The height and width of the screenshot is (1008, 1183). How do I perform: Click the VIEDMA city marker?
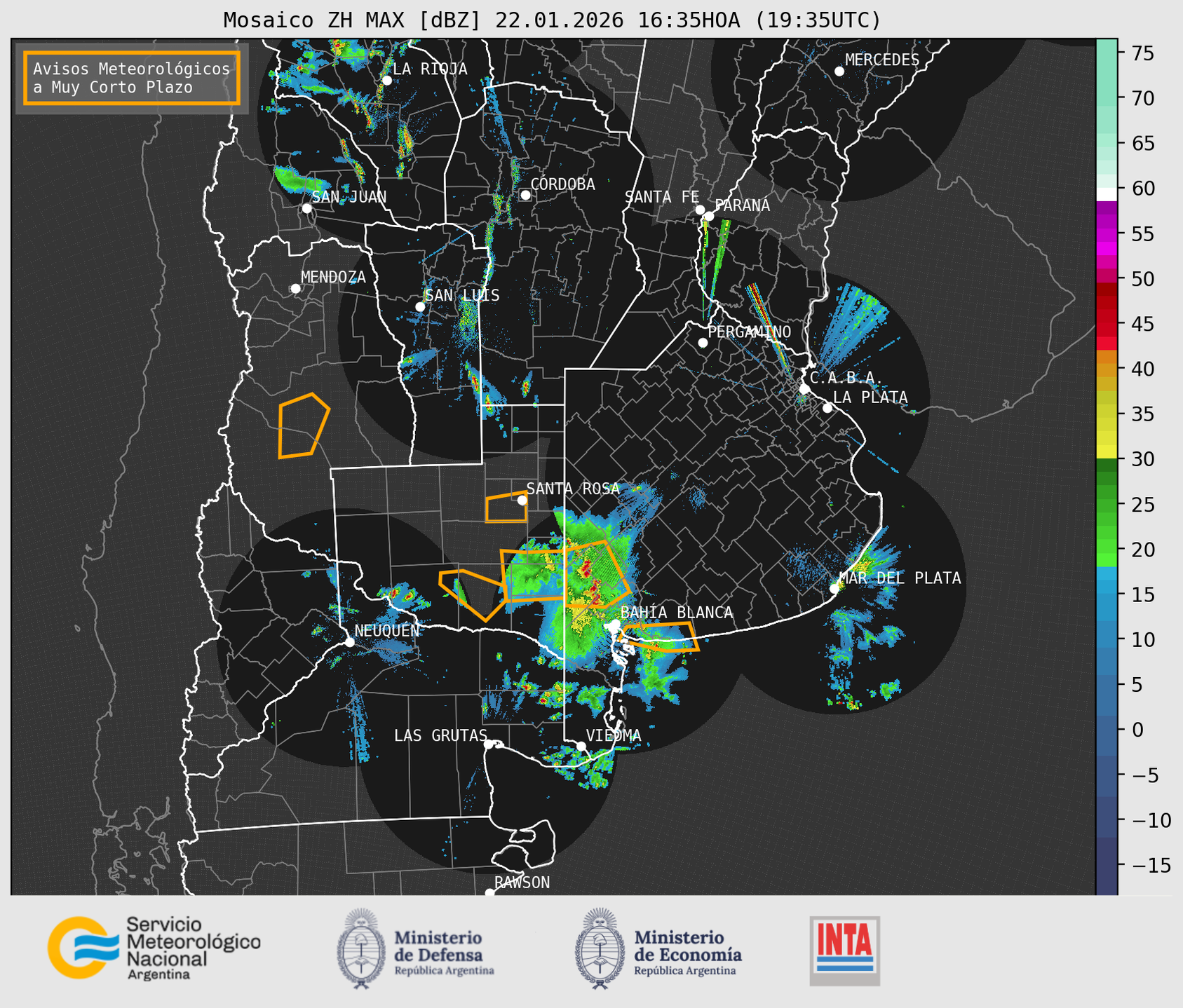coord(581,746)
